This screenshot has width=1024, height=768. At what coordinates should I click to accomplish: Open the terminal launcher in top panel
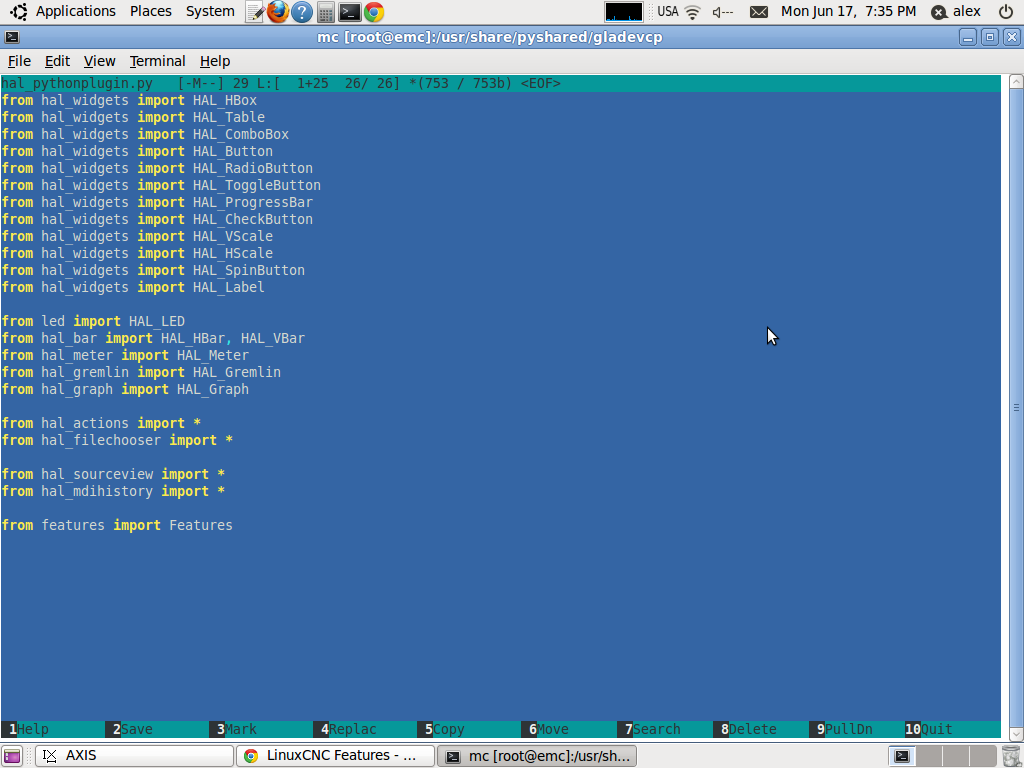pyautogui.click(x=350, y=12)
